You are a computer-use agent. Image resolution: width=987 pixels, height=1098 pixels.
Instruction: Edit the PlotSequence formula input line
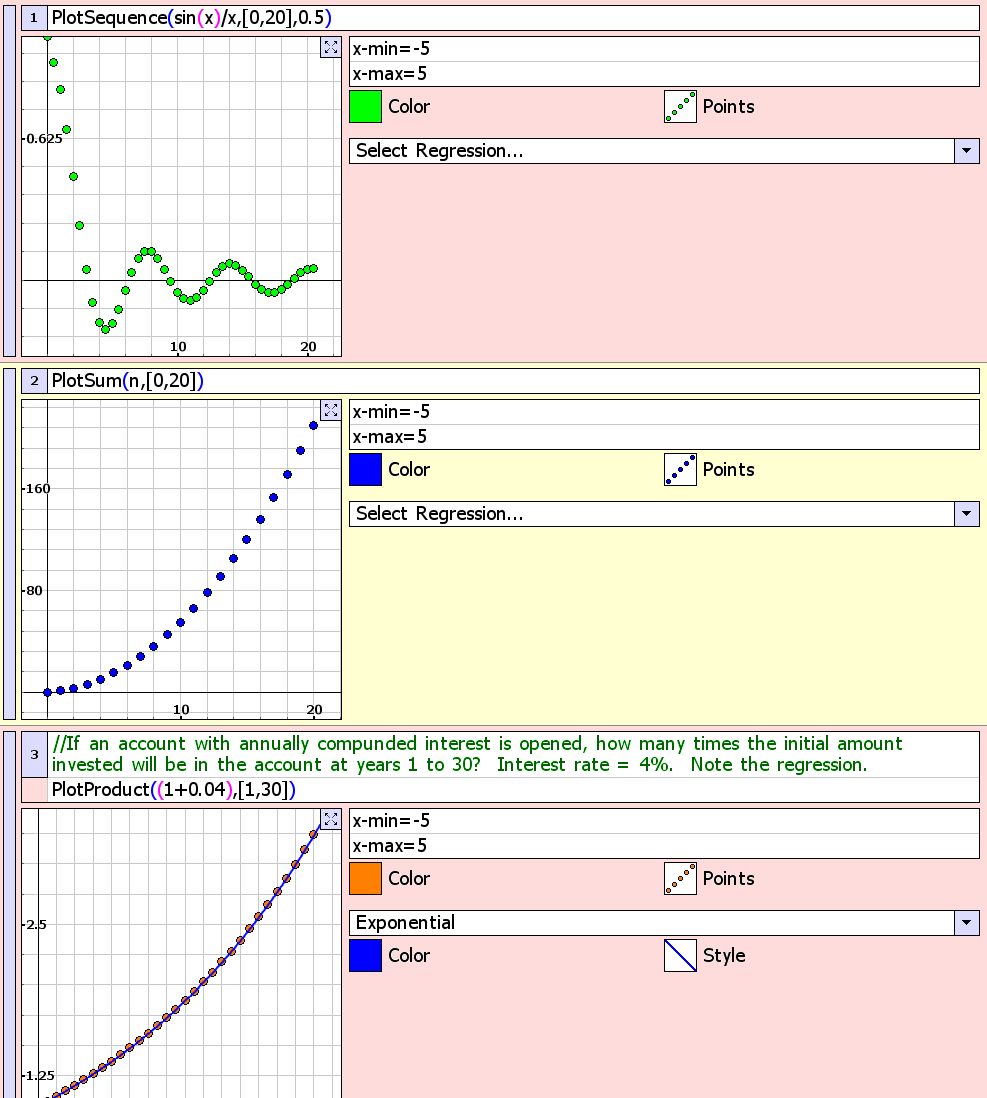[513, 18]
